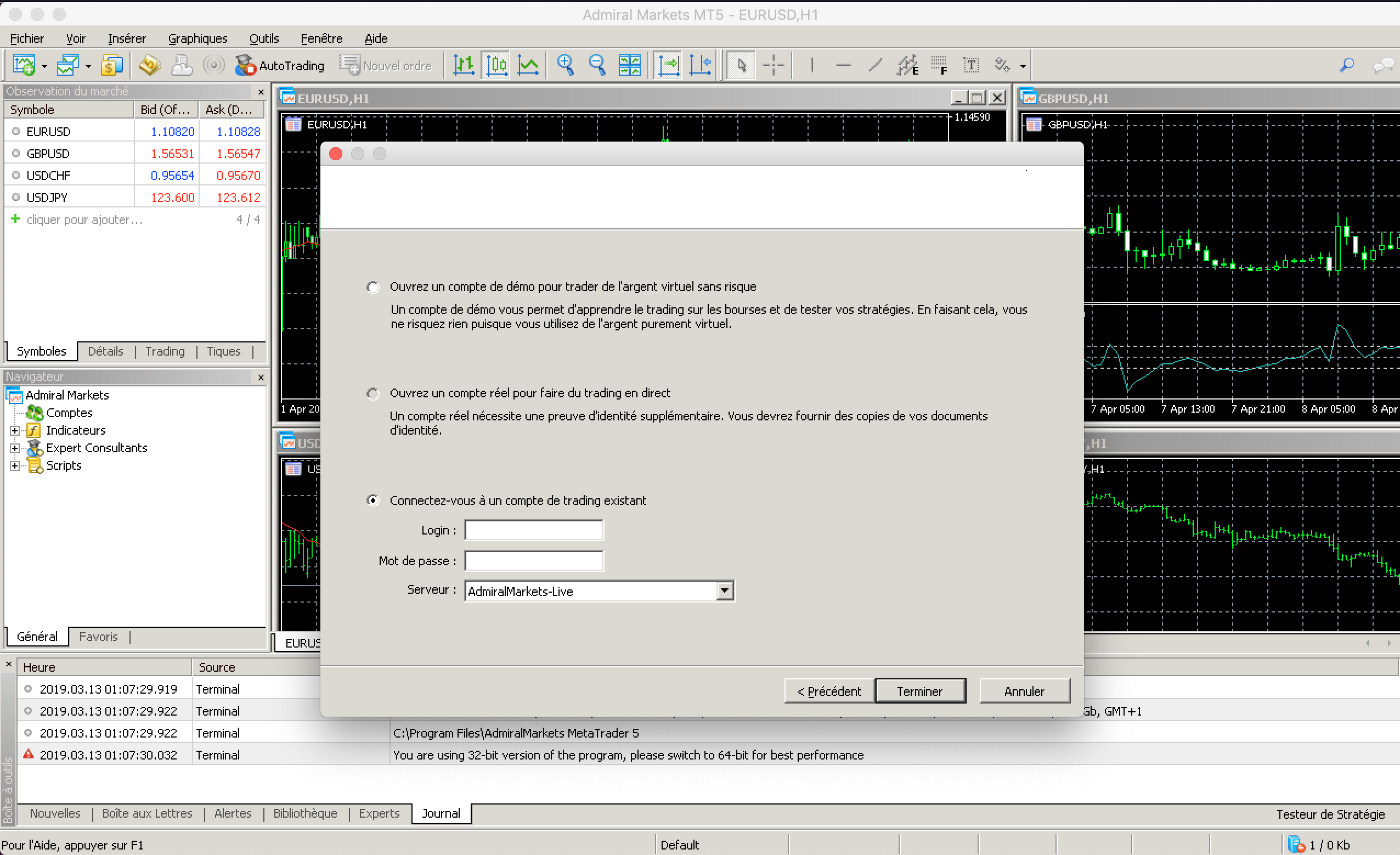Viewport: 1400px width, 855px height.
Task: Click Testeur de Stratégie tab
Action: pyautogui.click(x=1330, y=814)
